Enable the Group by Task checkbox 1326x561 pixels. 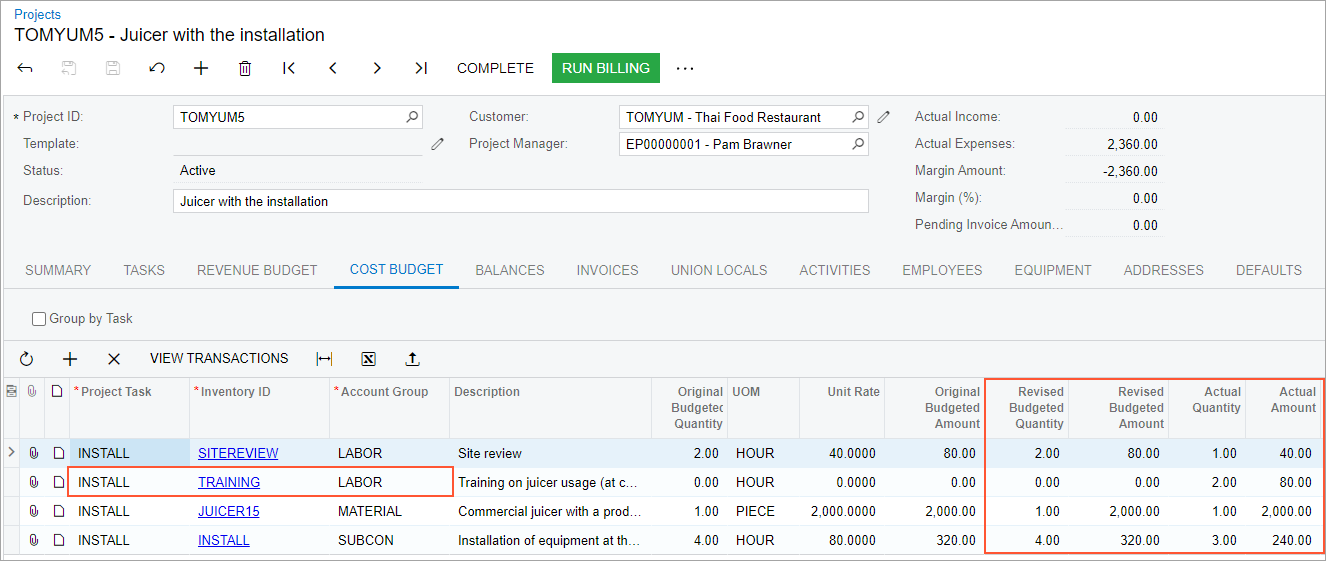[x=39, y=319]
